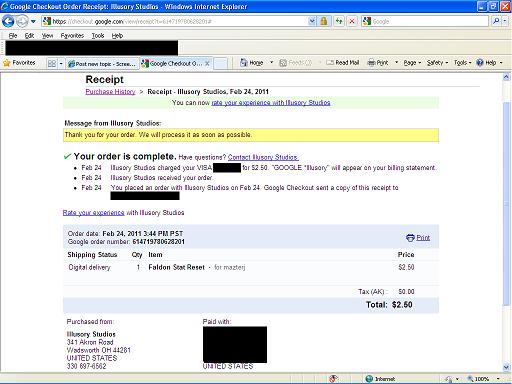The image size is (512, 384).
Task: Click the security padlock icon in address bar
Action: click(323, 21)
